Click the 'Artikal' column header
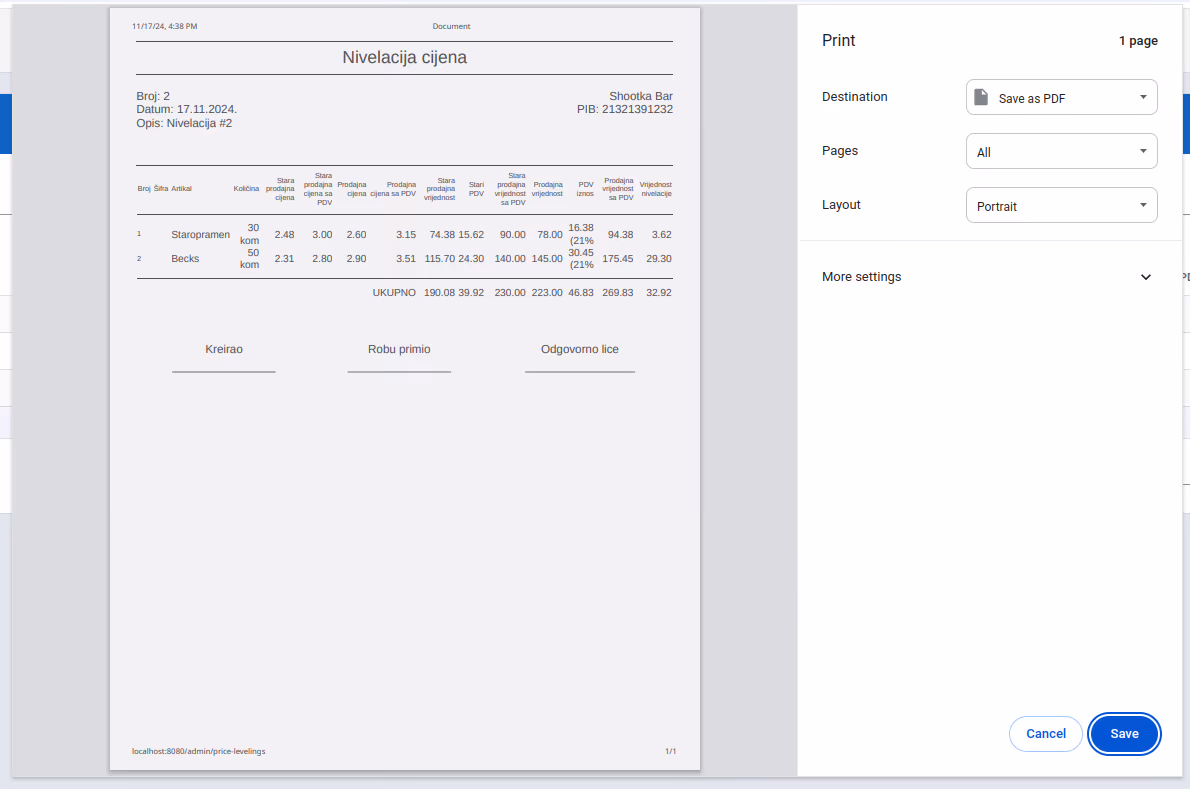The width and height of the screenshot is (1190, 789). [181, 189]
